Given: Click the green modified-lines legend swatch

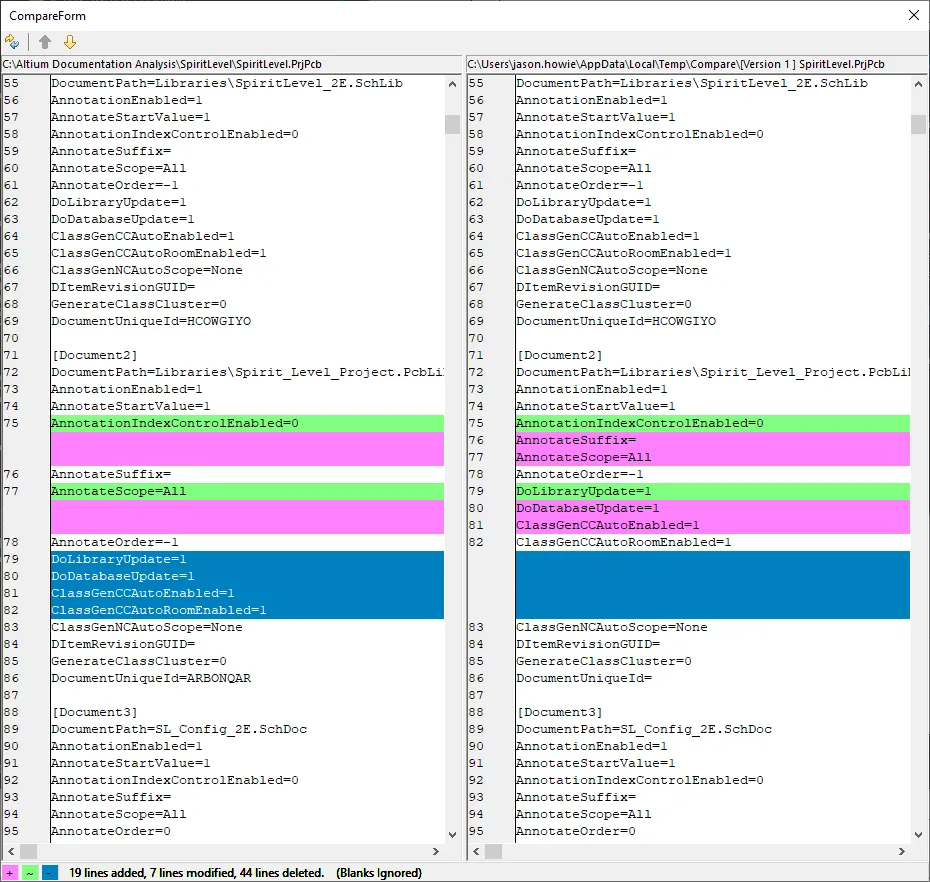Looking at the screenshot, I should pyautogui.click(x=30, y=873).
